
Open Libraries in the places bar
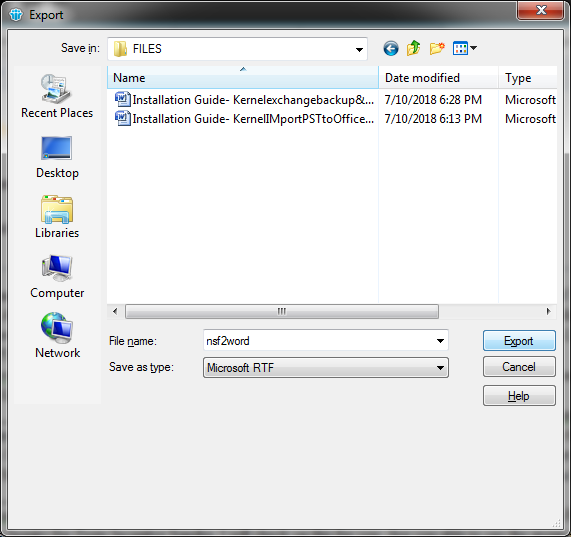click(x=57, y=217)
